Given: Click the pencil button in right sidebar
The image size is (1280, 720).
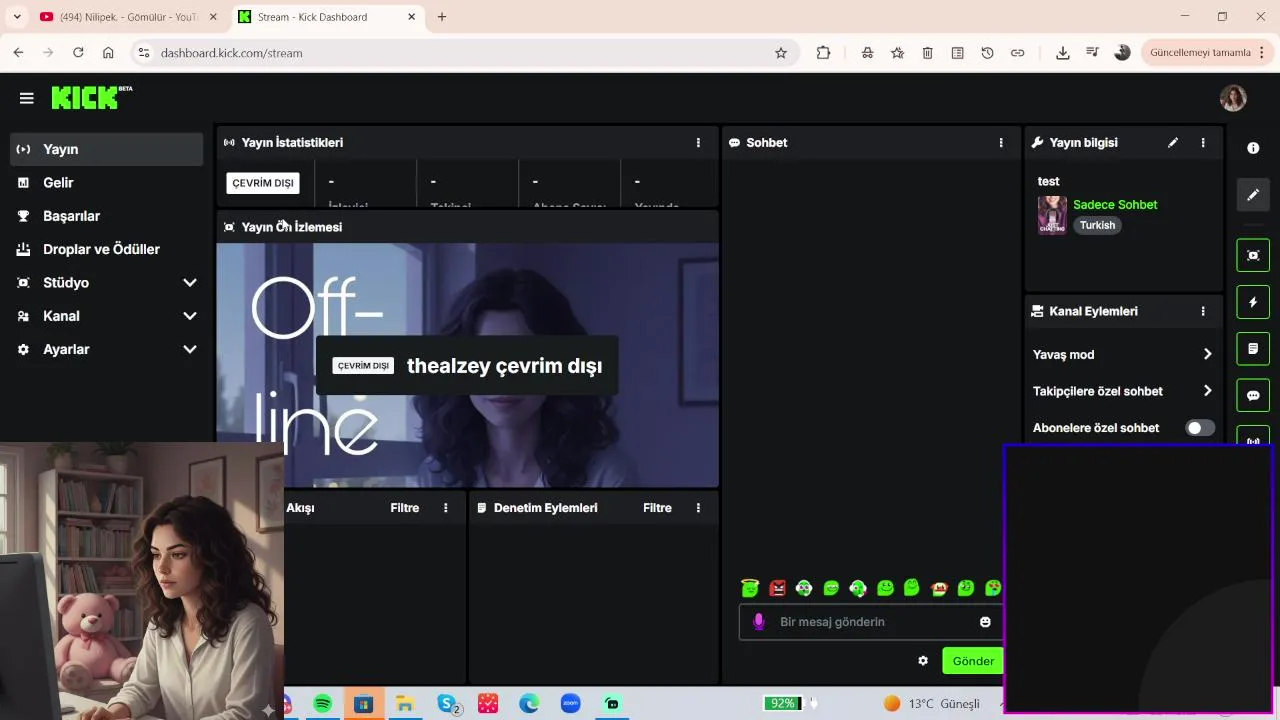Looking at the screenshot, I should click(x=1253, y=195).
